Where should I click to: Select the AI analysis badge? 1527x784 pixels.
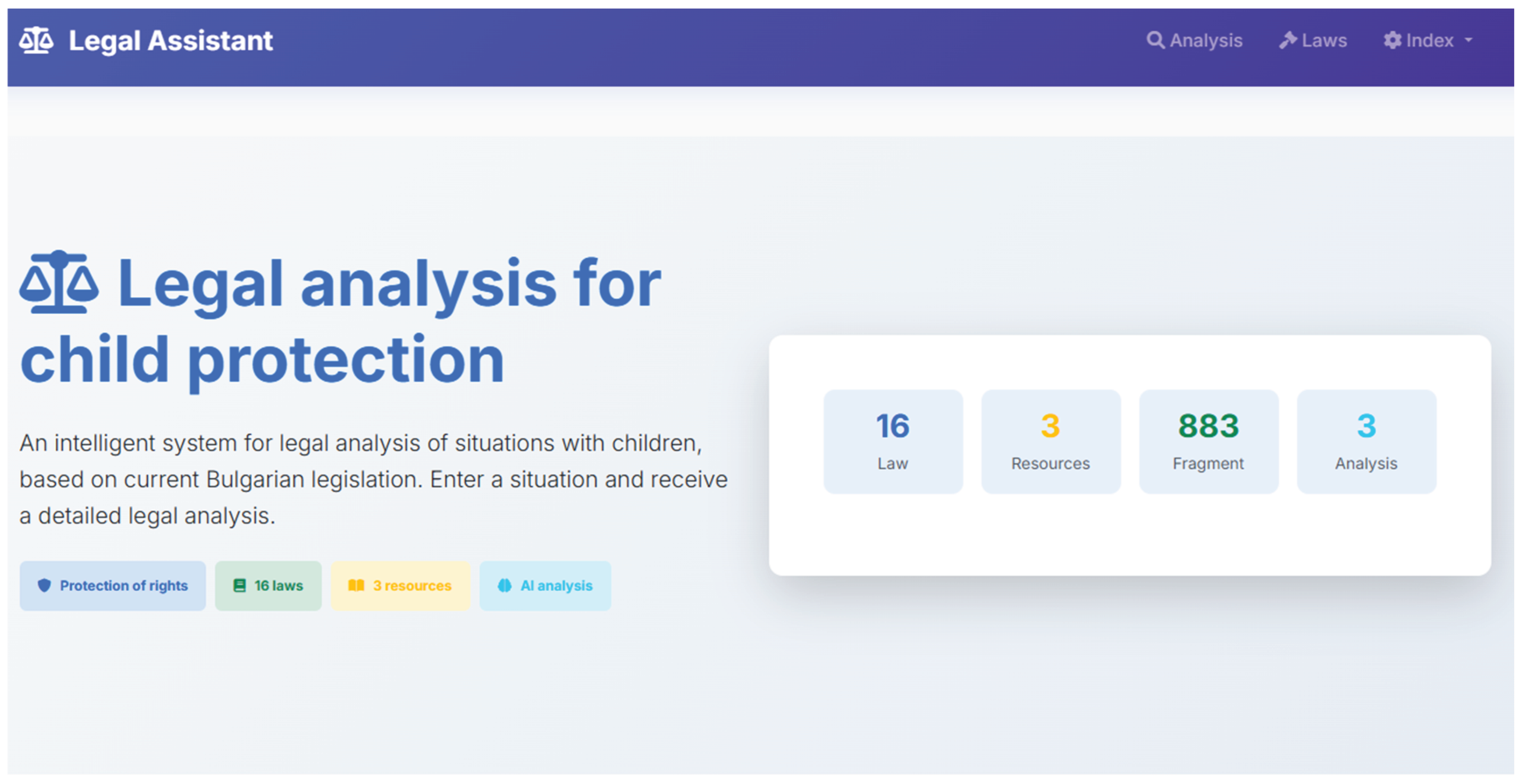545,586
